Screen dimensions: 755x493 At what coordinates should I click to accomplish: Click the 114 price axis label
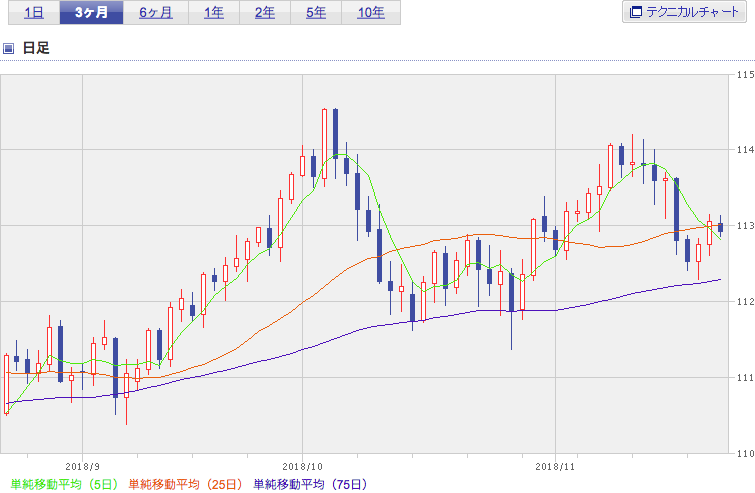click(745, 150)
